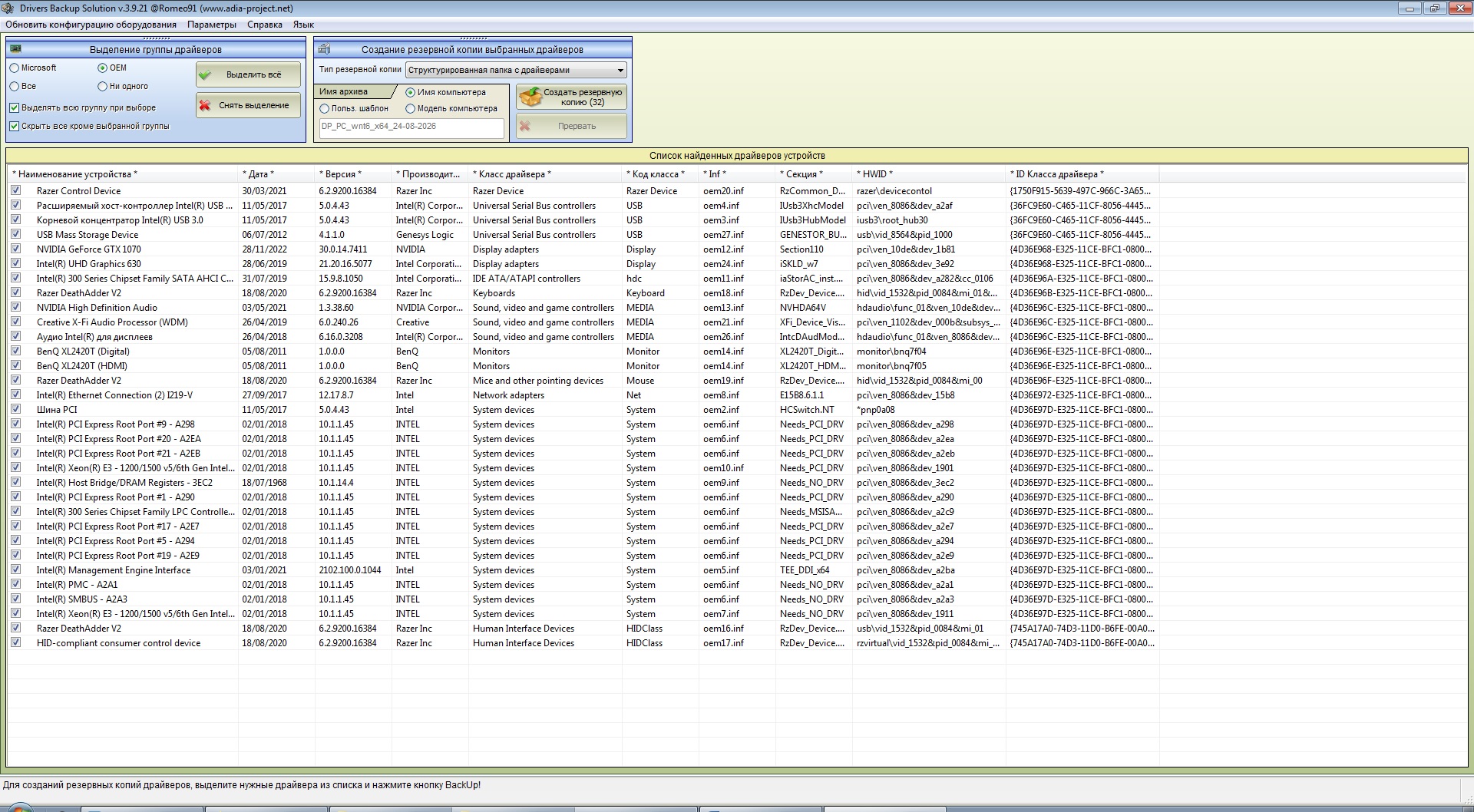The height and width of the screenshot is (812, 1474).
Task: Click the driver group panel header icon
Action: [x=15, y=49]
